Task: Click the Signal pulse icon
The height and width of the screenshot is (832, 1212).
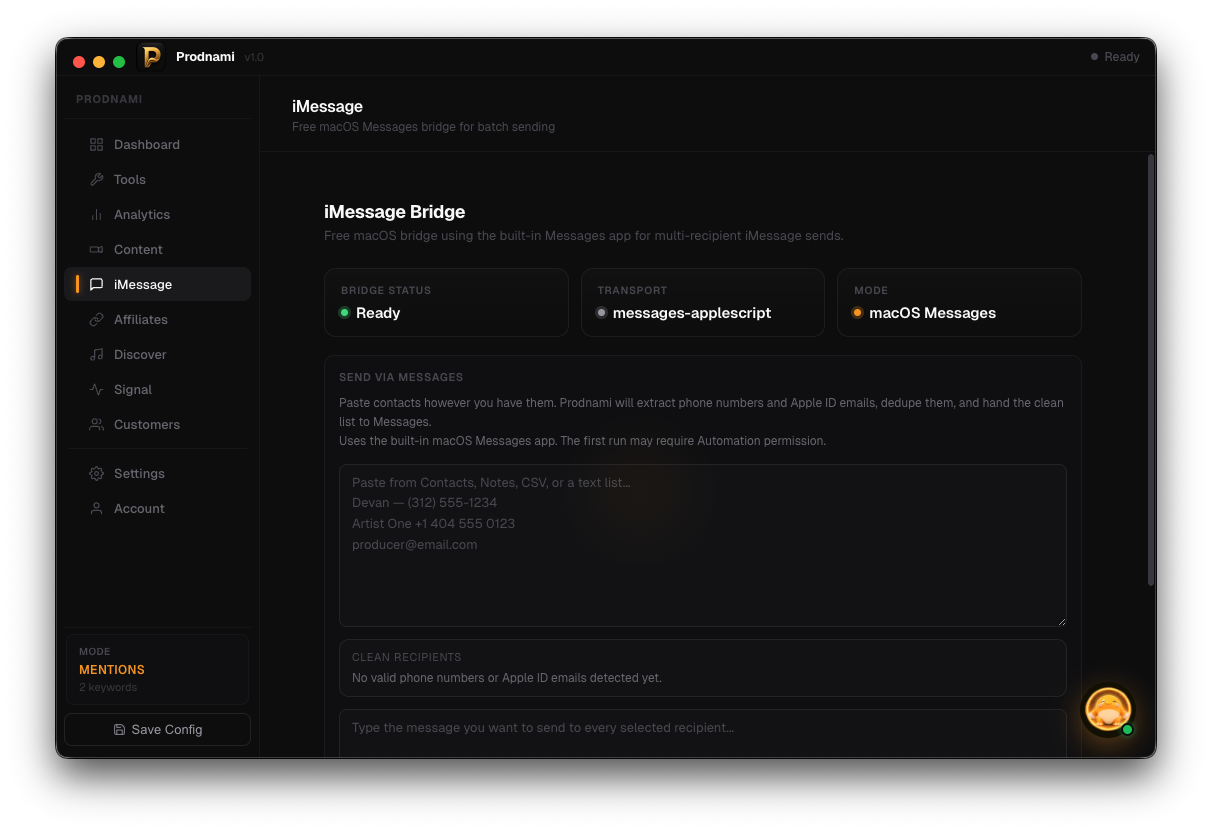Action: tap(96, 390)
